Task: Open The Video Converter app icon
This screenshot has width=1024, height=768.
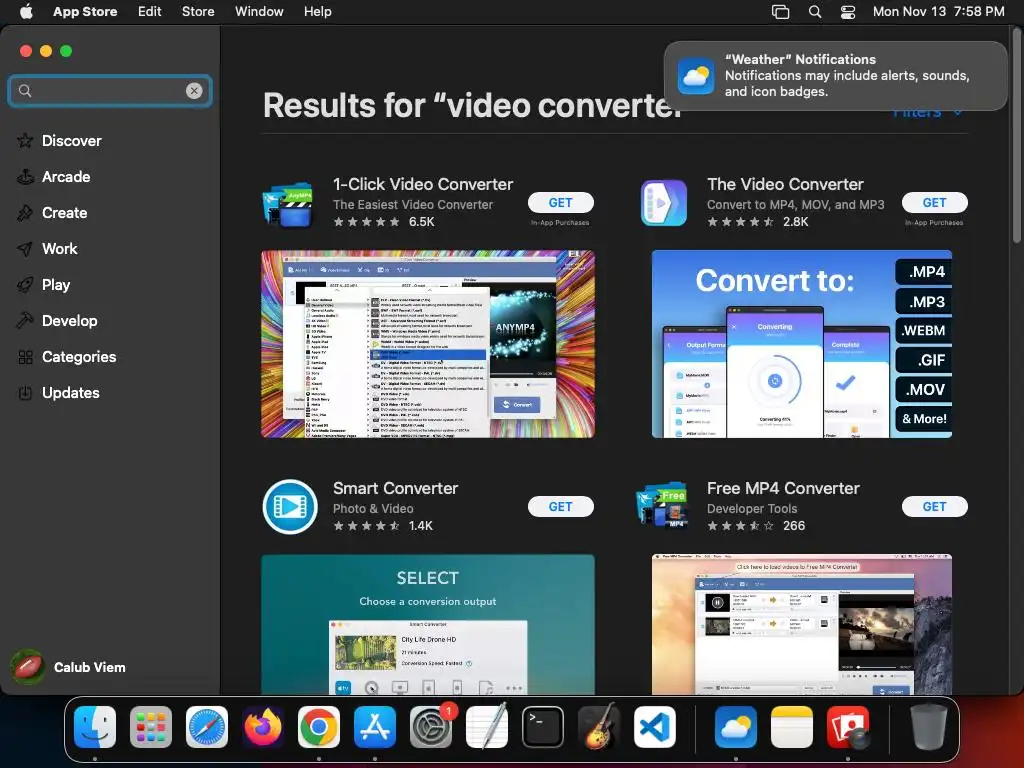Action: [664, 203]
